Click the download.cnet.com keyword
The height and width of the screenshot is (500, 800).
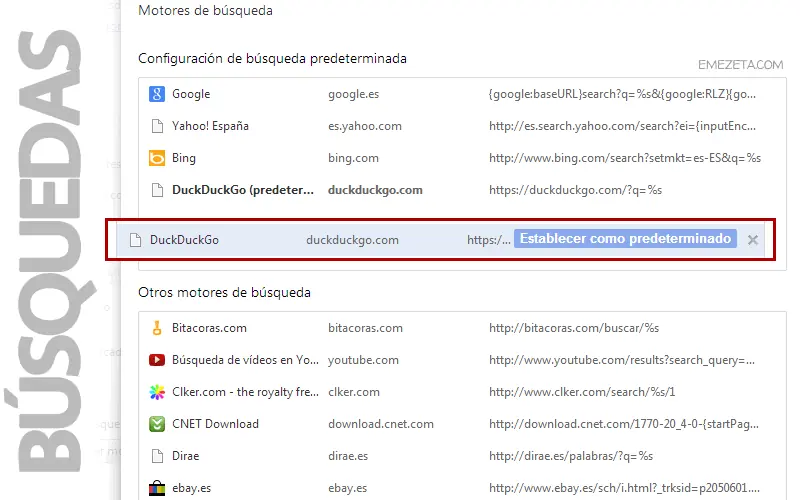point(381,424)
